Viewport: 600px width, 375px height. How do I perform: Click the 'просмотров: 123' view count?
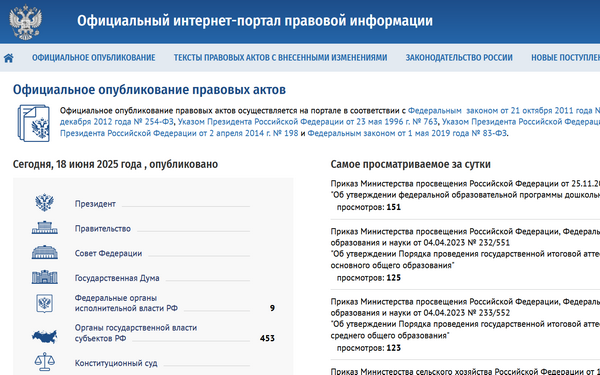pos(368,348)
